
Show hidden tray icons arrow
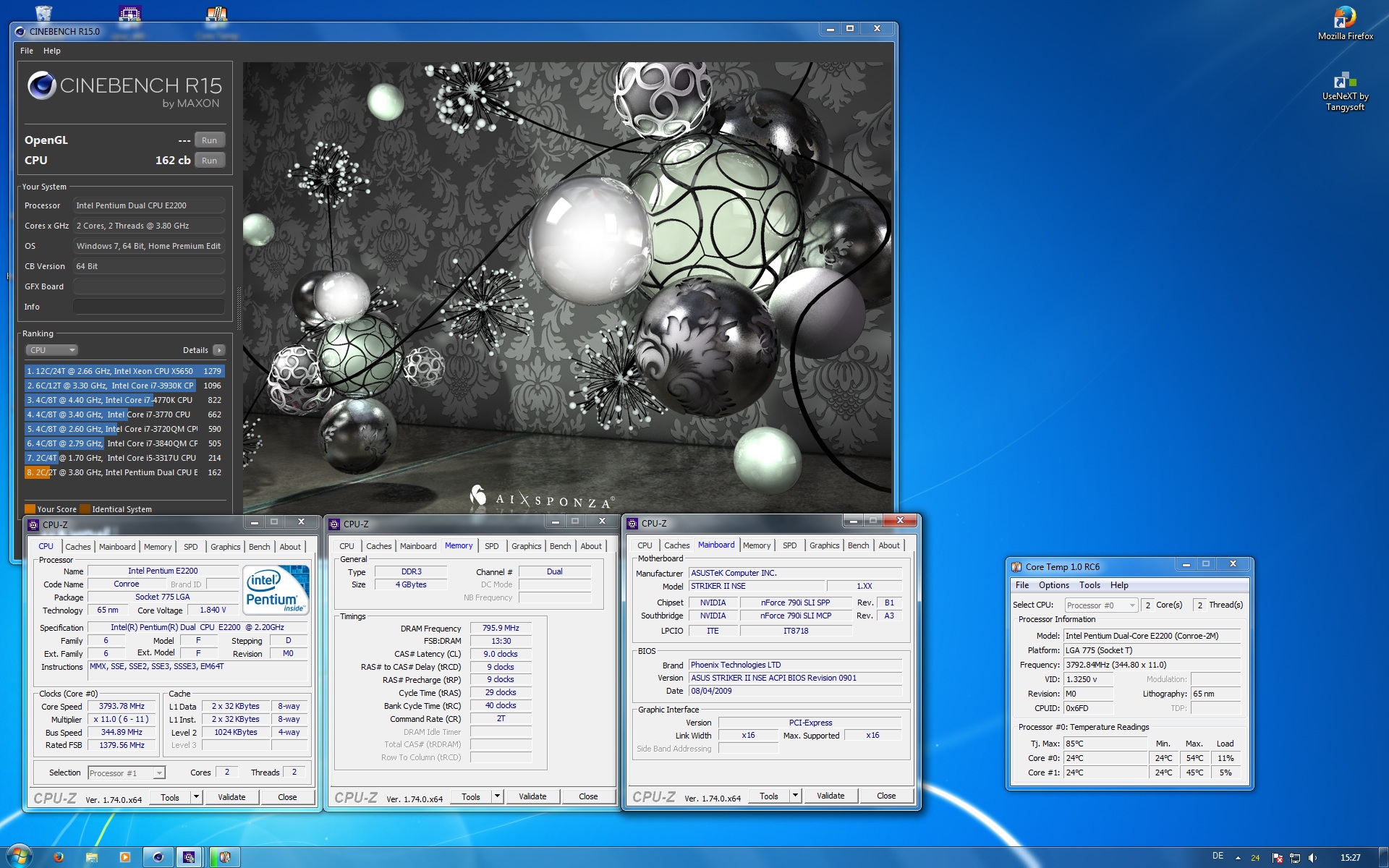(1238, 858)
